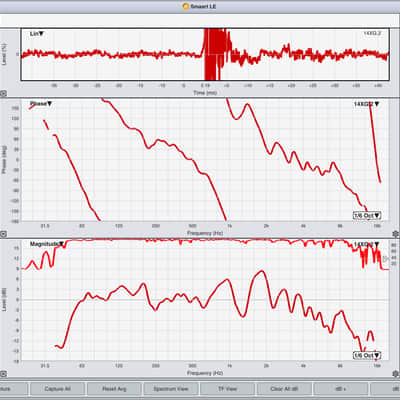The height and width of the screenshot is (400, 400).
Task: Collapse the phase pane with its corner icon
Action: tap(3, 234)
